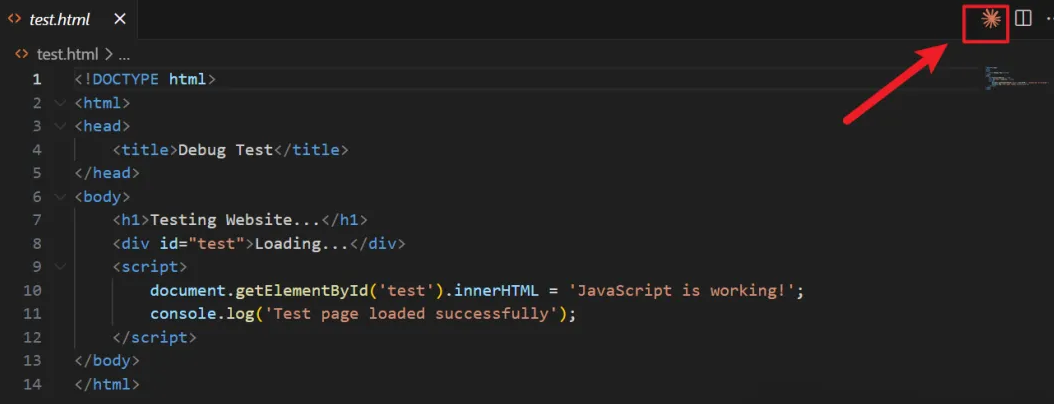Click the 'Testing Website...' heading text

[x=238, y=220]
